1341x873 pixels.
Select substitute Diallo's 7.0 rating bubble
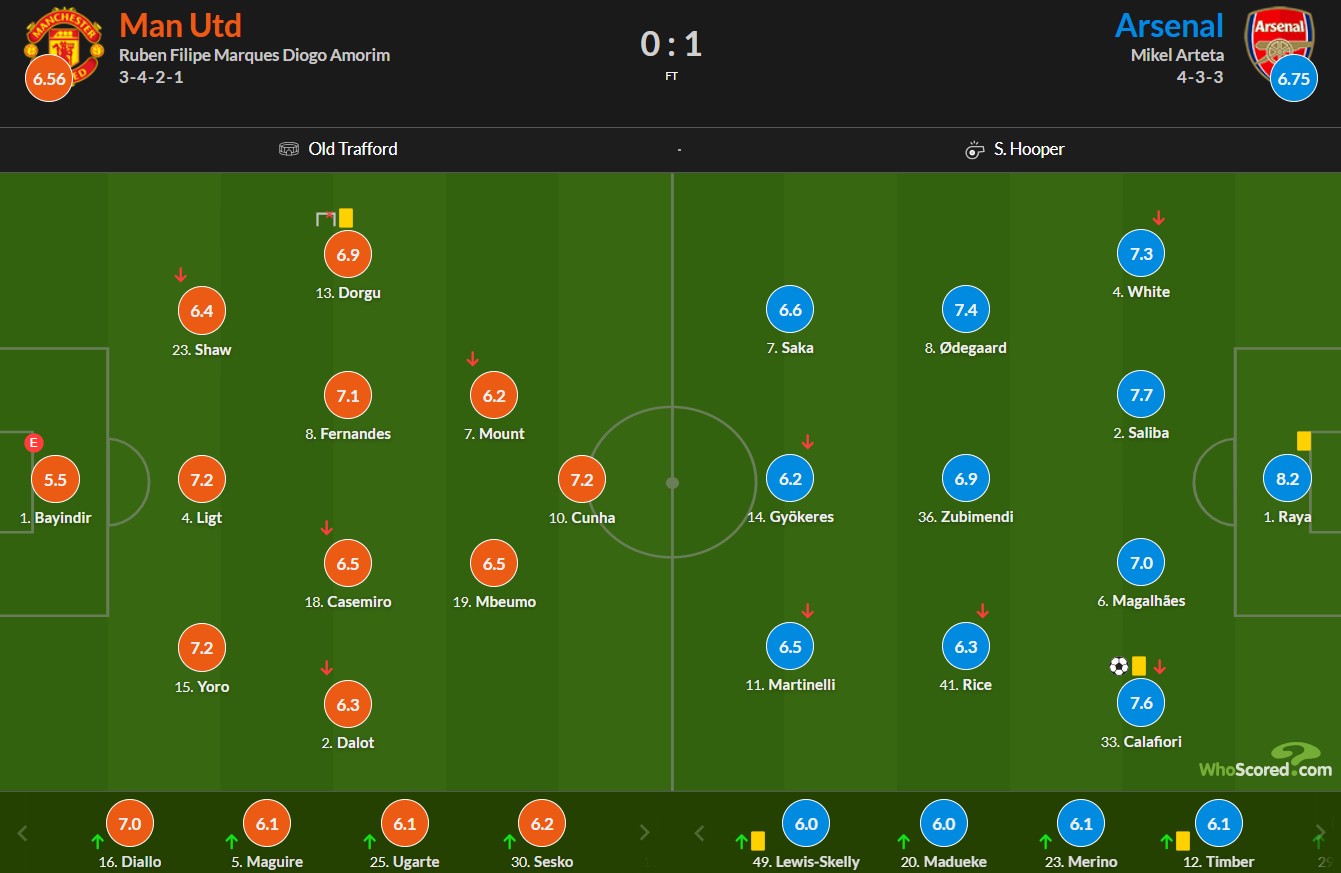(130, 825)
